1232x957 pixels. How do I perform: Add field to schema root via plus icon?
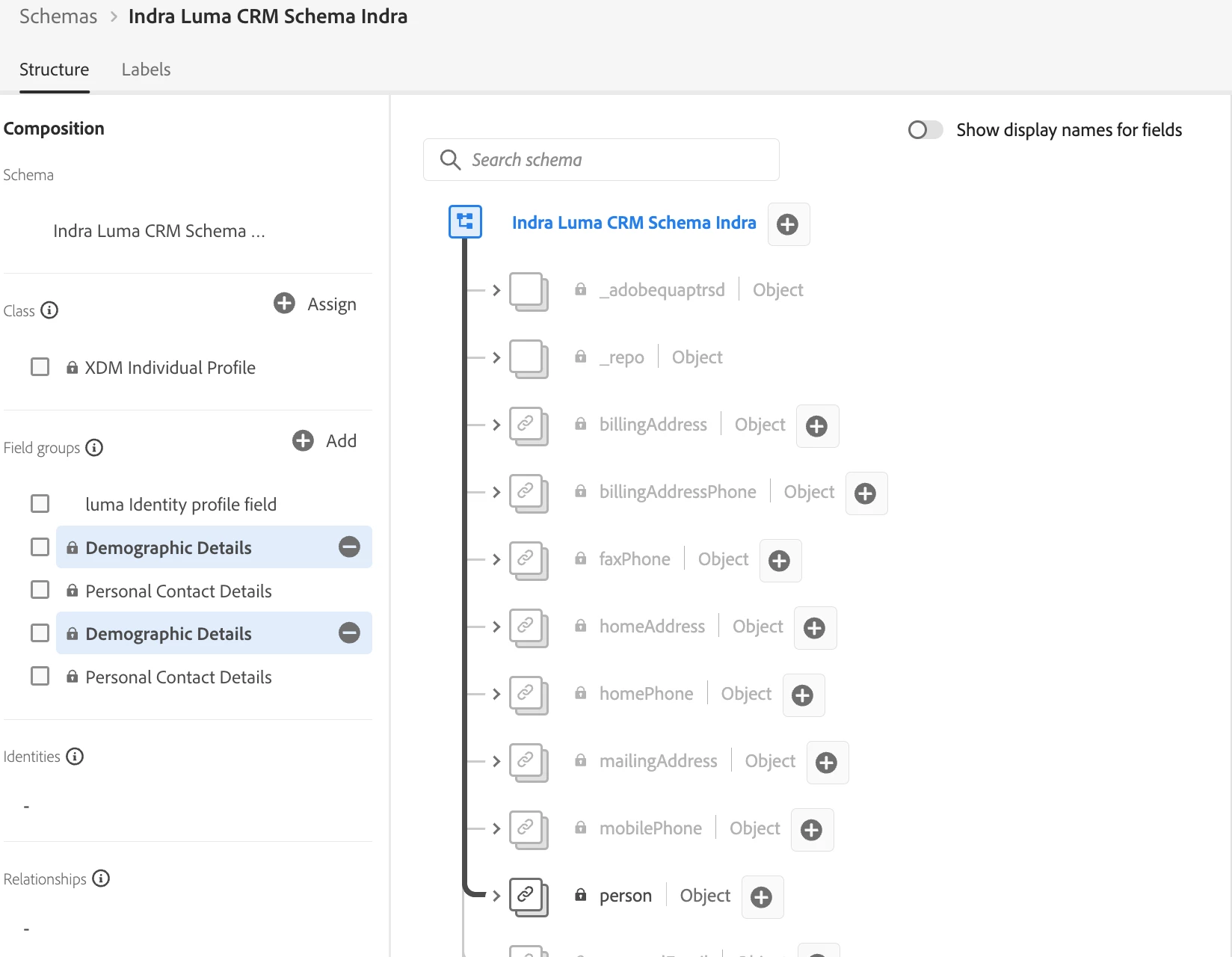pos(788,224)
